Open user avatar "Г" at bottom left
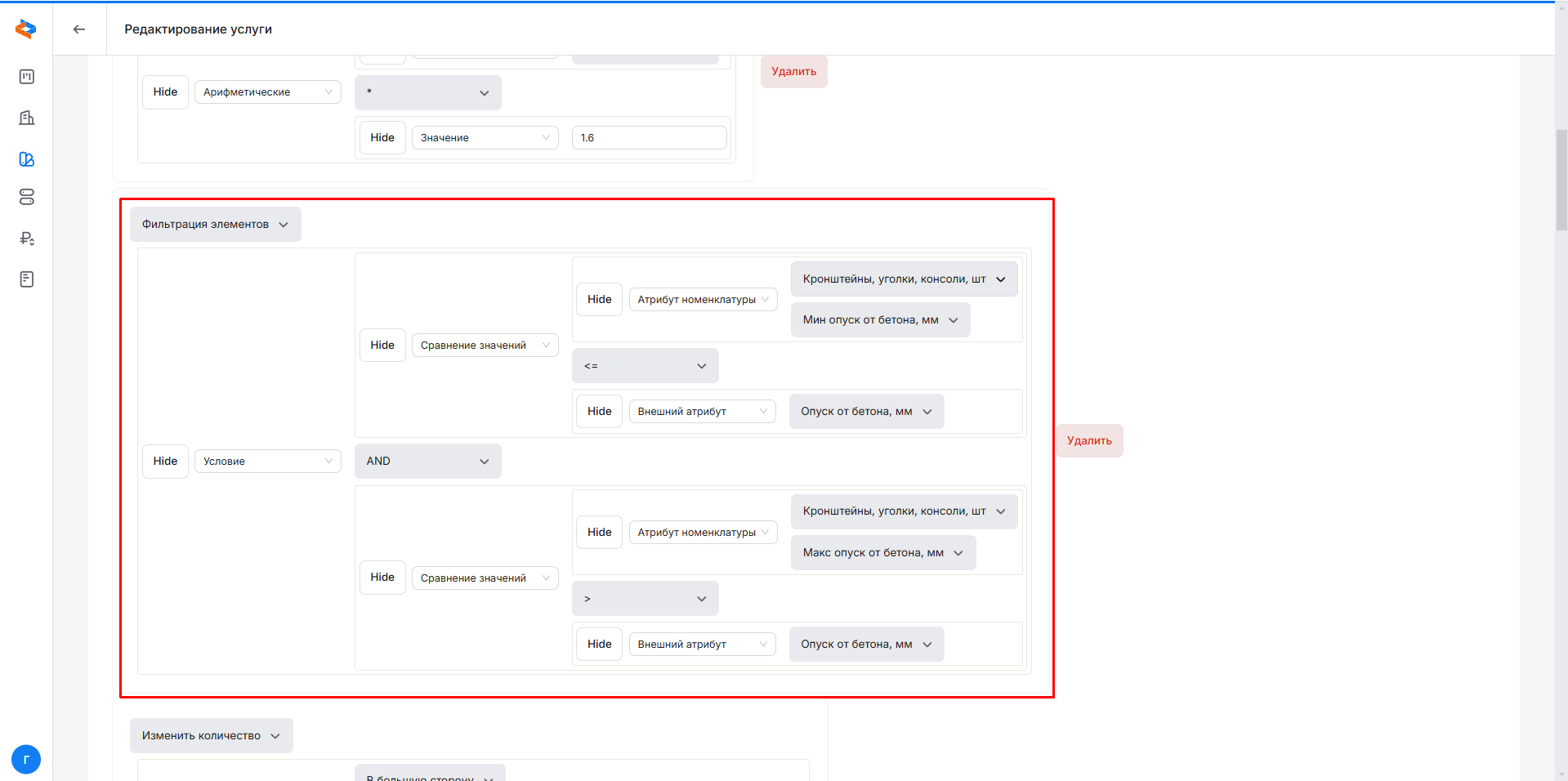The height and width of the screenshot is (781, 1568). [x=26, y=759]
